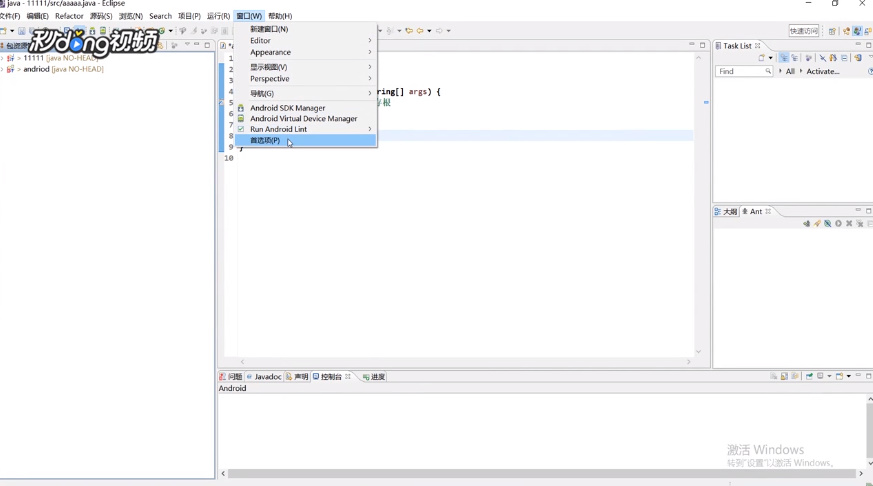Image resolution: width=873 pixels, height=486 pixels.
Task: Open the 源码(S) source menu
Action: (x=101, y=16)
